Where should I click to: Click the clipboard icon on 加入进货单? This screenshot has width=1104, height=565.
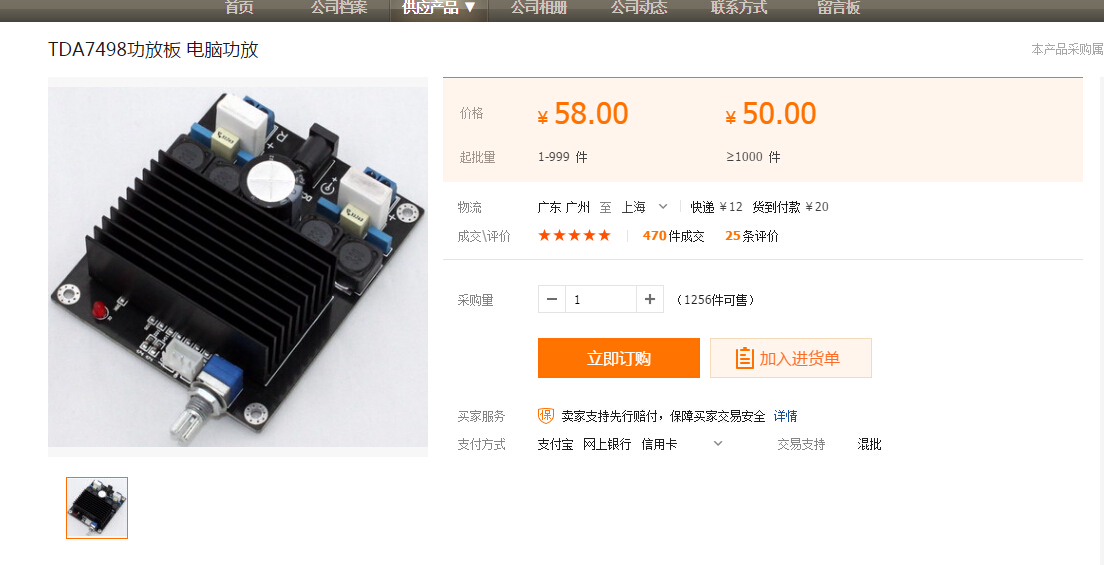[x=744, y=358]
